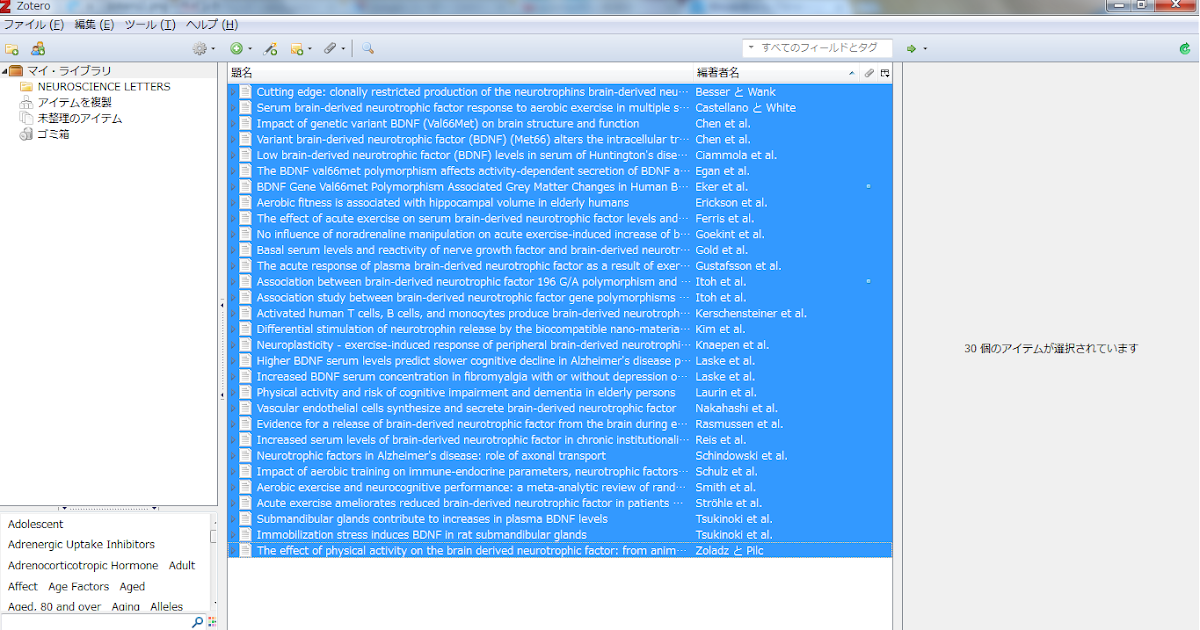Open dropdown arrow beside New Note icon
Viewport: 1200px width, 630px height.
310,48
